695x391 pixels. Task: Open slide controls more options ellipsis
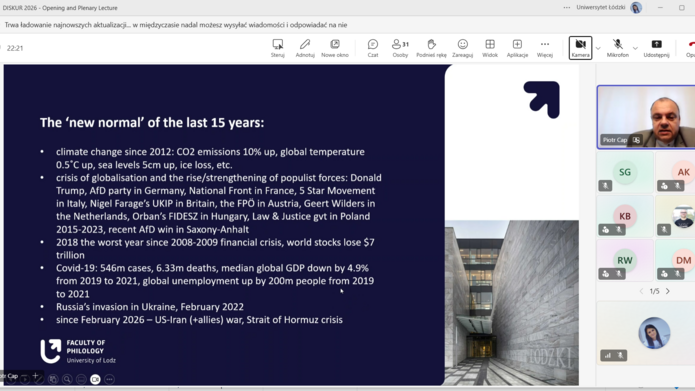coord(109,379)
